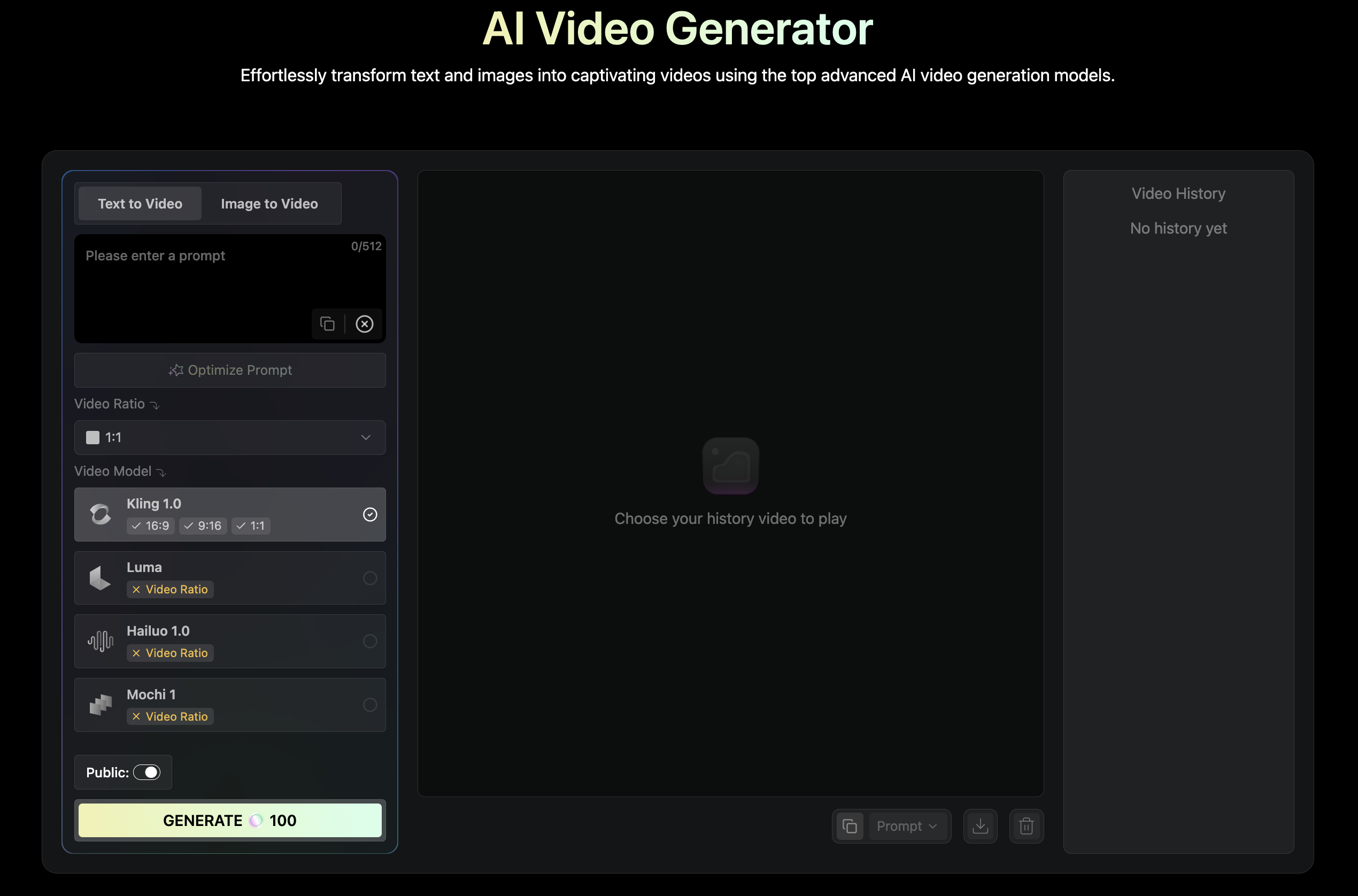Toggle the Public switch

point(147,772)
